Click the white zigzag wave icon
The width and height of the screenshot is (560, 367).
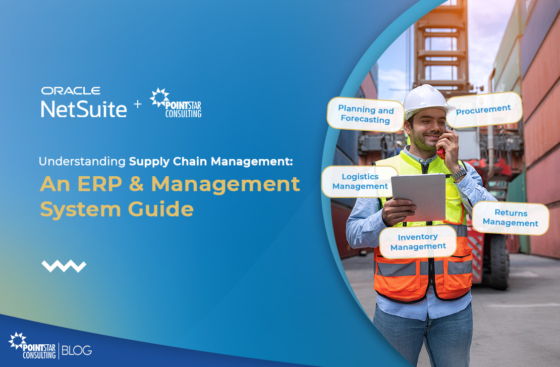coord(64,266)
